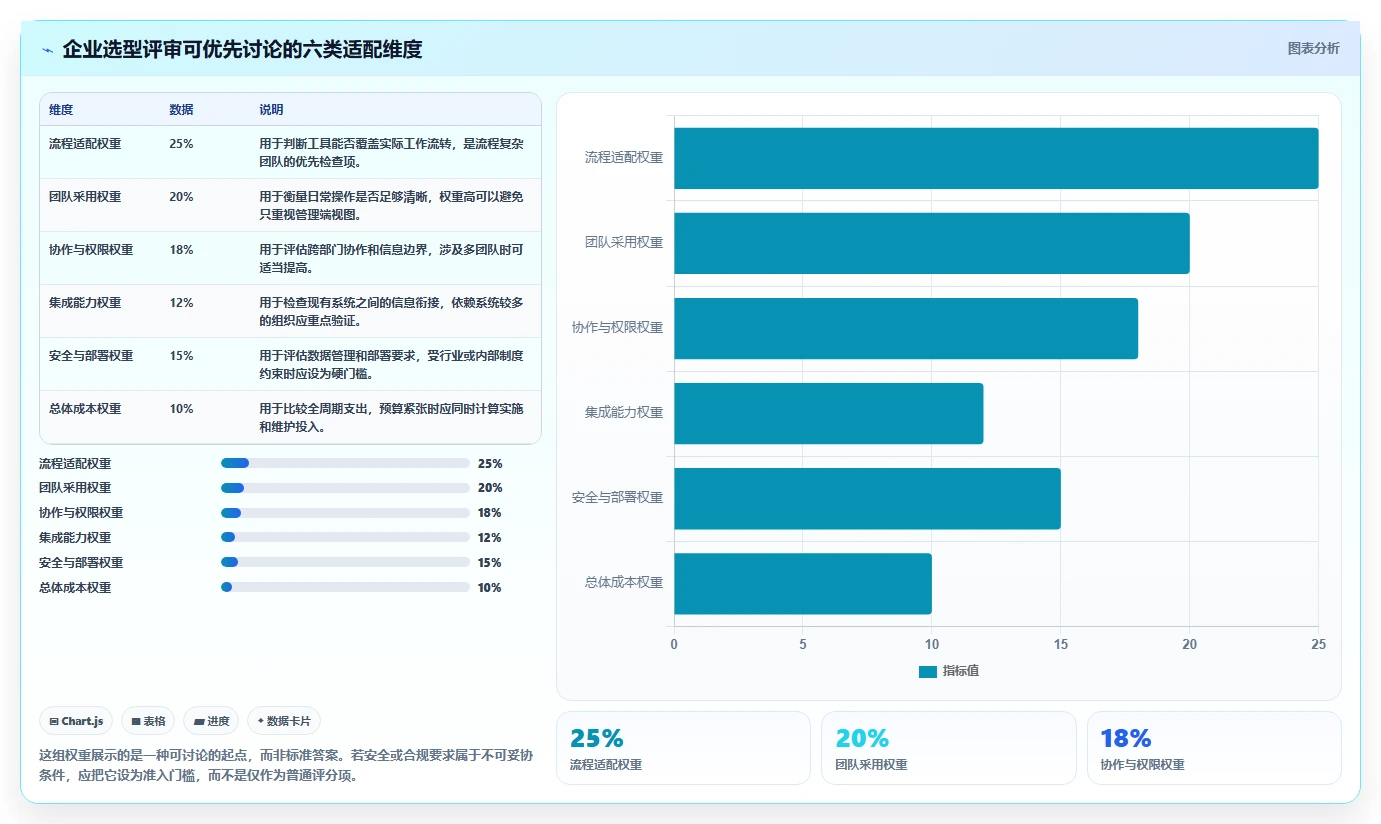Click the 团队采用权重 chart bar reaching 20

pos(932,243)
